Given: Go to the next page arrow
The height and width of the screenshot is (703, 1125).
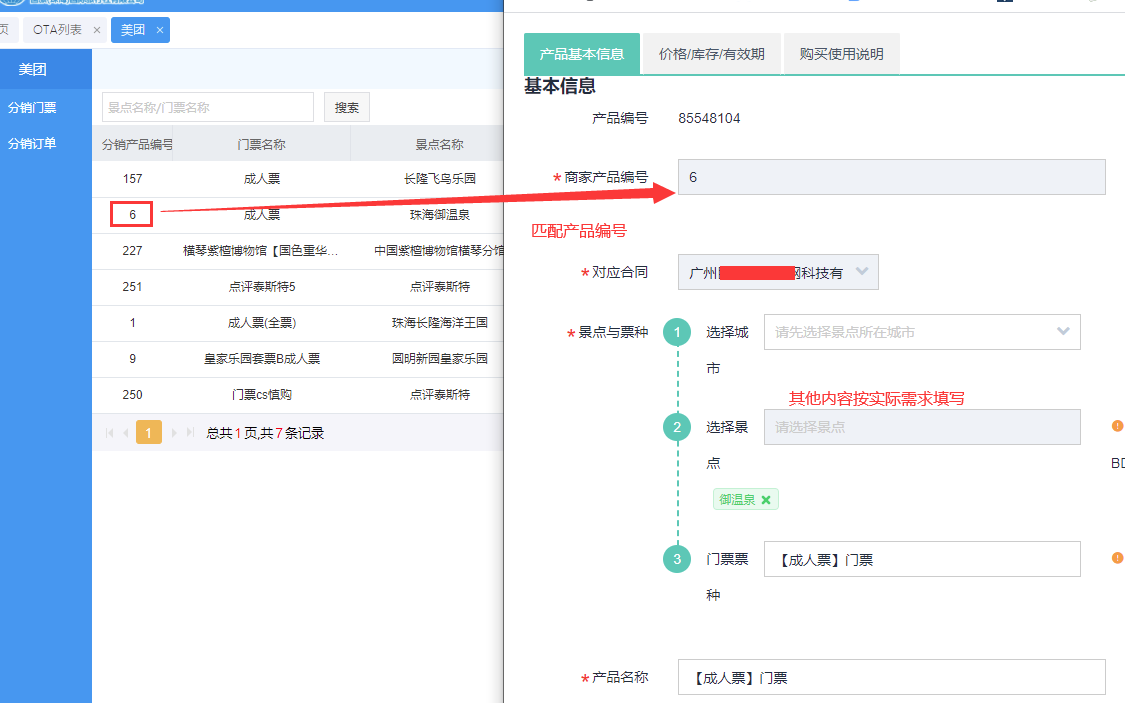Looking at the screenshot, I should click(174, 433).
